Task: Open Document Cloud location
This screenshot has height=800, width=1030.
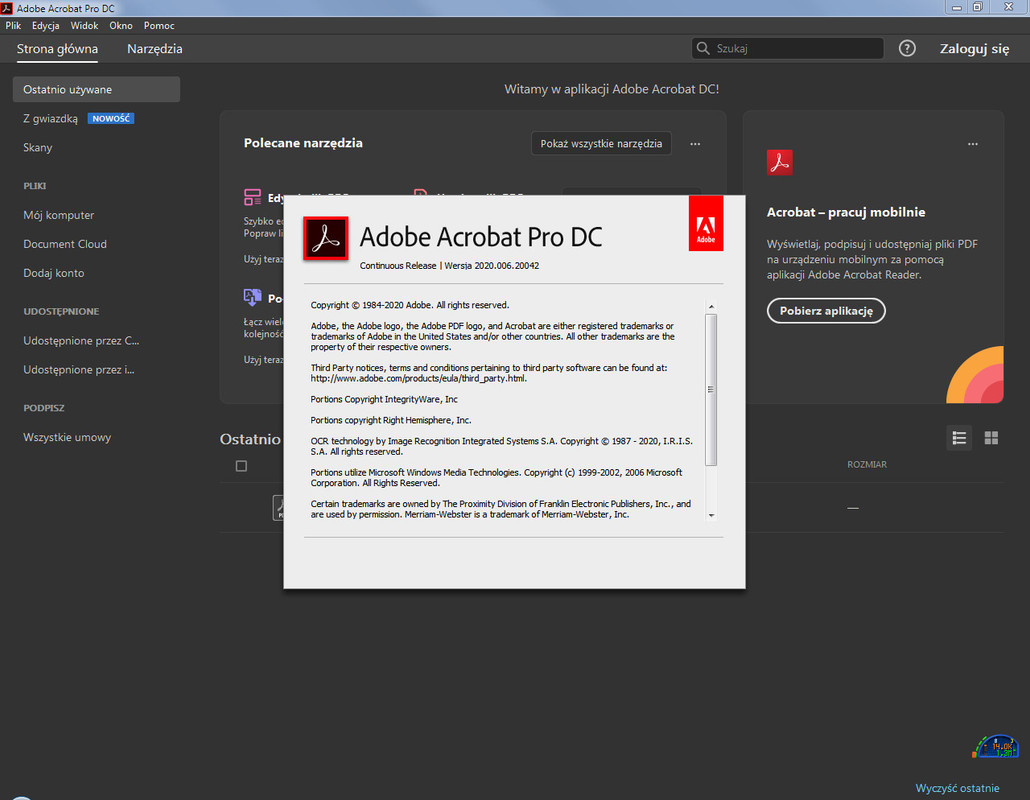Action: click(65, 244)
